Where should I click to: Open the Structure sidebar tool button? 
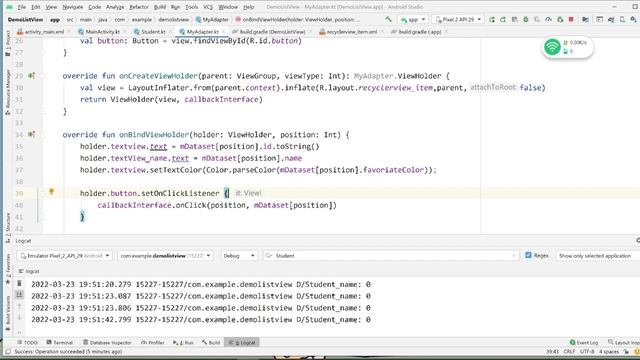coord(8,228)
